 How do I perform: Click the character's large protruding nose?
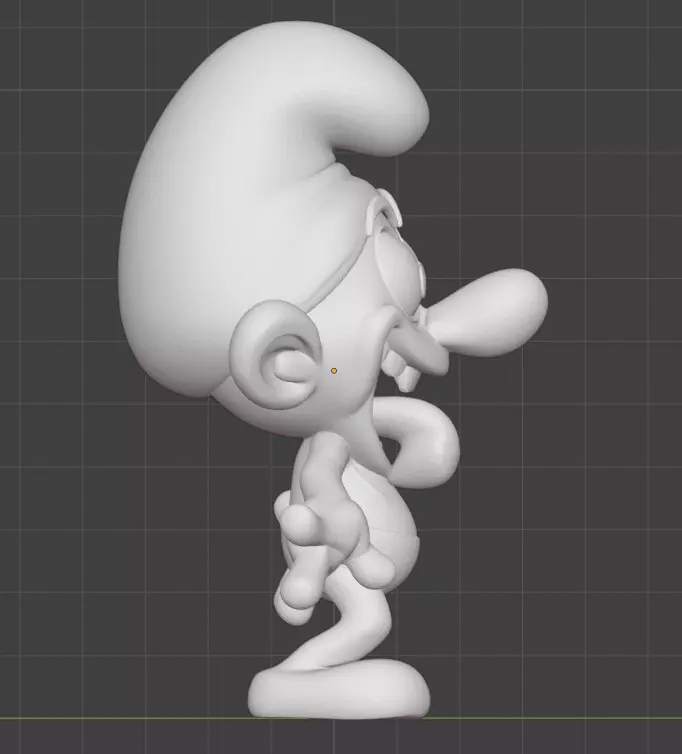point(488,313)
